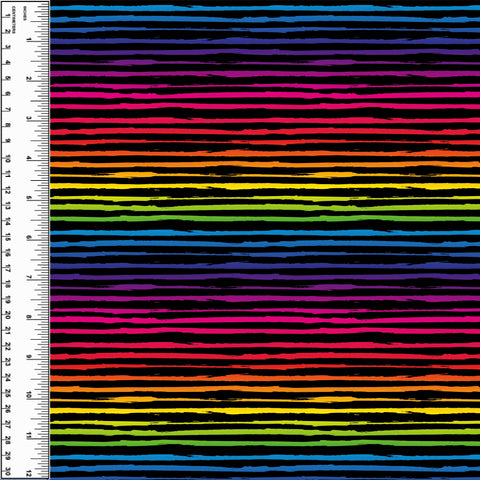The image size is (480, 480).
Task: Click the centimeter number 15 on the ruler
Action: coord(7,237)
